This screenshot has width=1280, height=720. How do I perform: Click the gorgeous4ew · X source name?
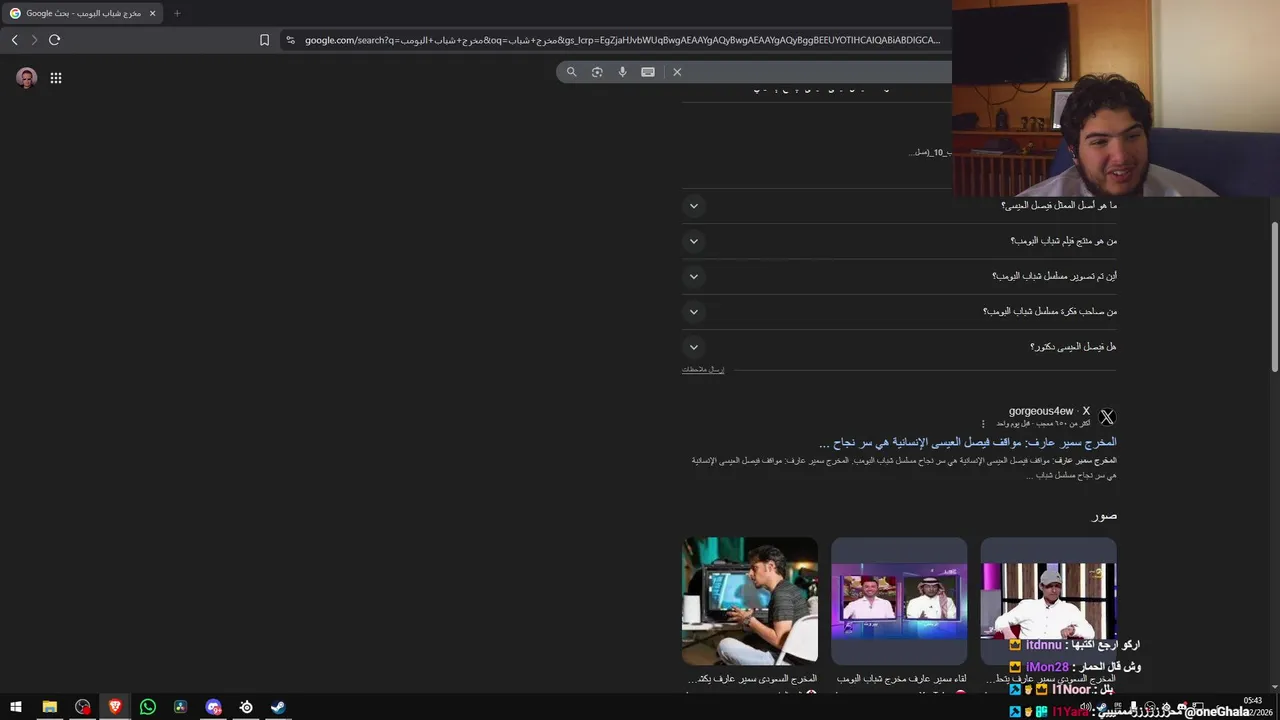click(x=1049, y=411)
